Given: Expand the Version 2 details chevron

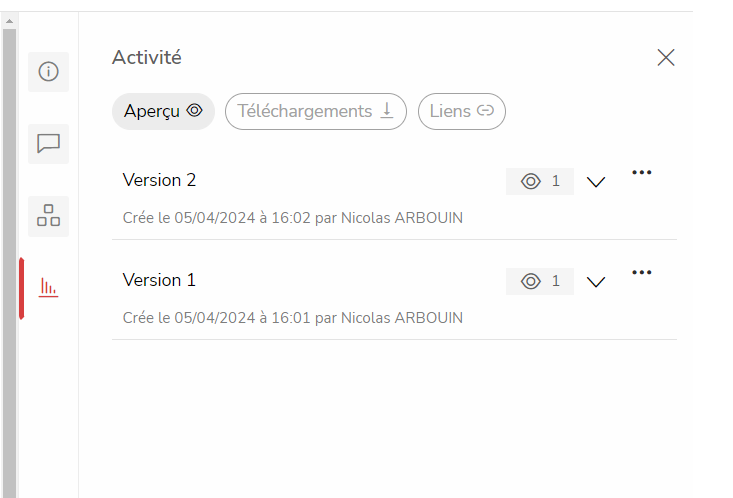Looking at the screenshot, I should pyautogui.click(x=596, y=182).
